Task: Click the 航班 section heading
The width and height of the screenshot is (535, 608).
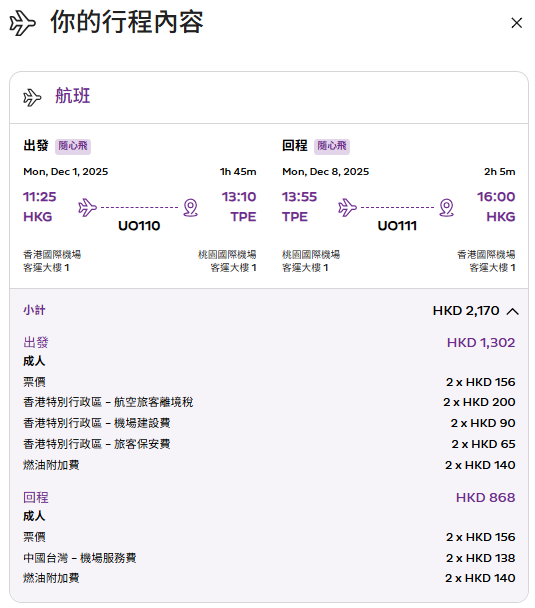Action: click(72, 96)
